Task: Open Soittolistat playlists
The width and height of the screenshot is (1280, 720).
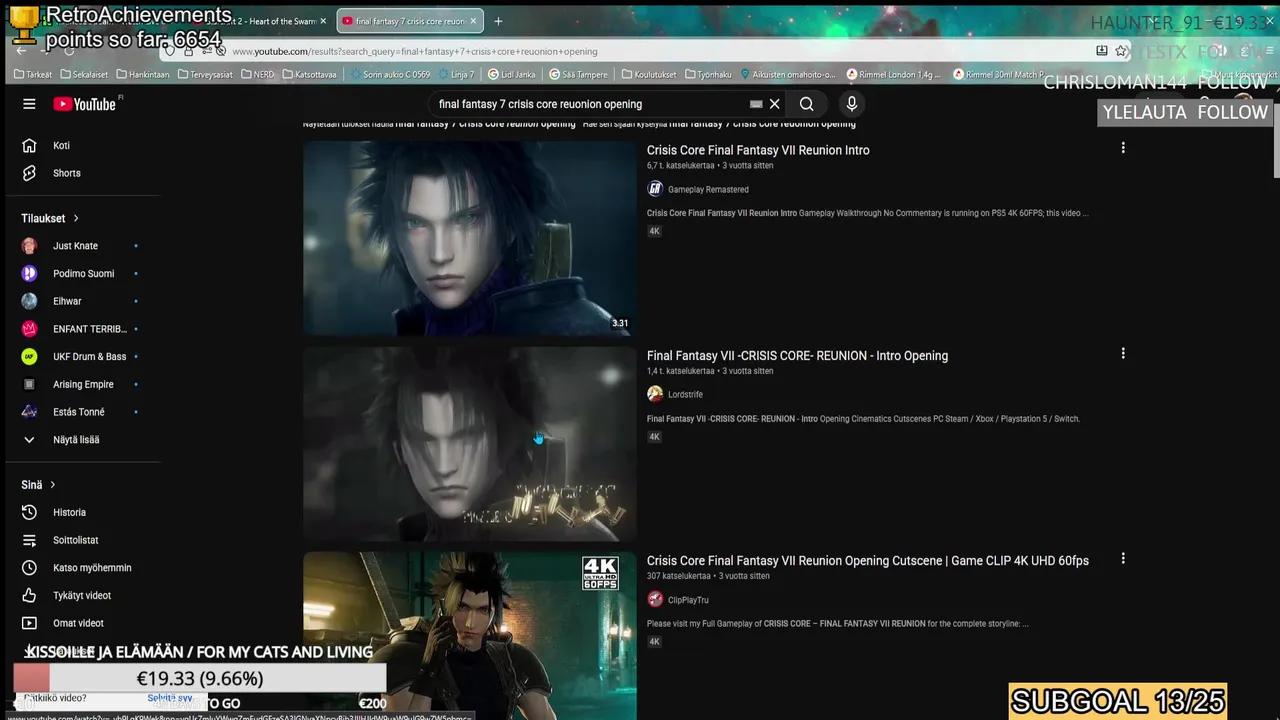Action: (80, 540)
